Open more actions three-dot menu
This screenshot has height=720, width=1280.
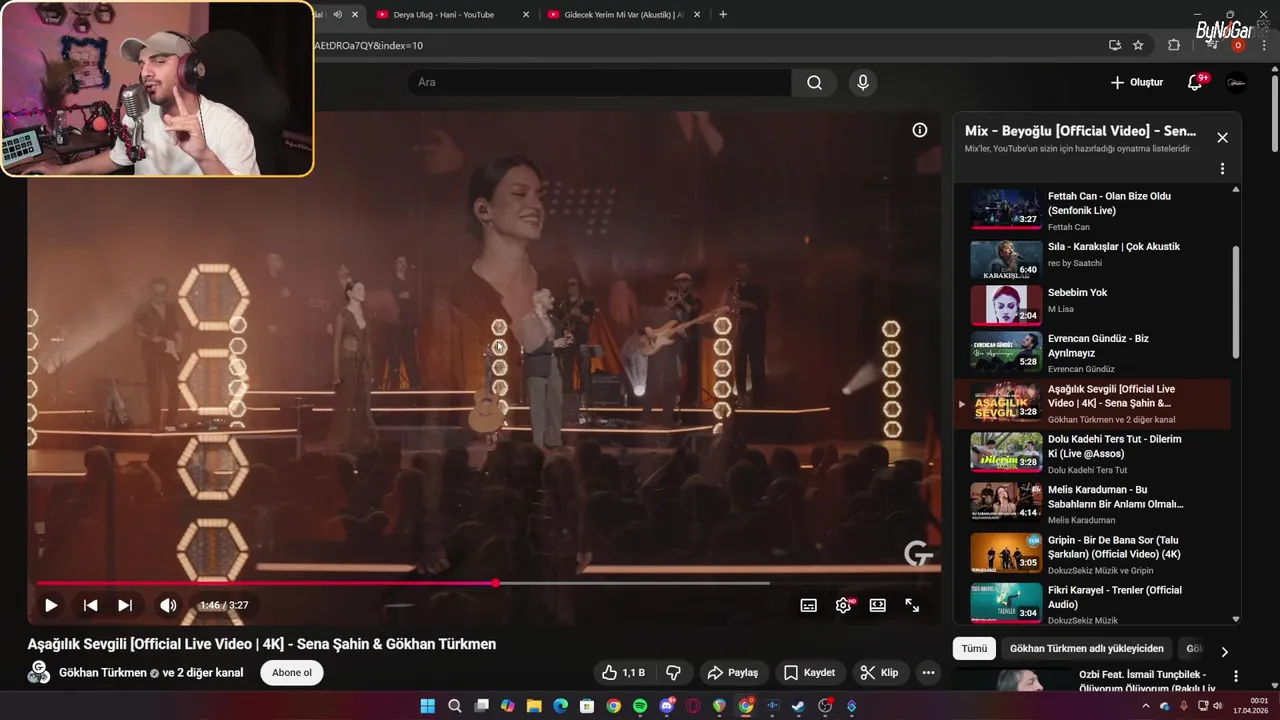[x=928, y=673]
